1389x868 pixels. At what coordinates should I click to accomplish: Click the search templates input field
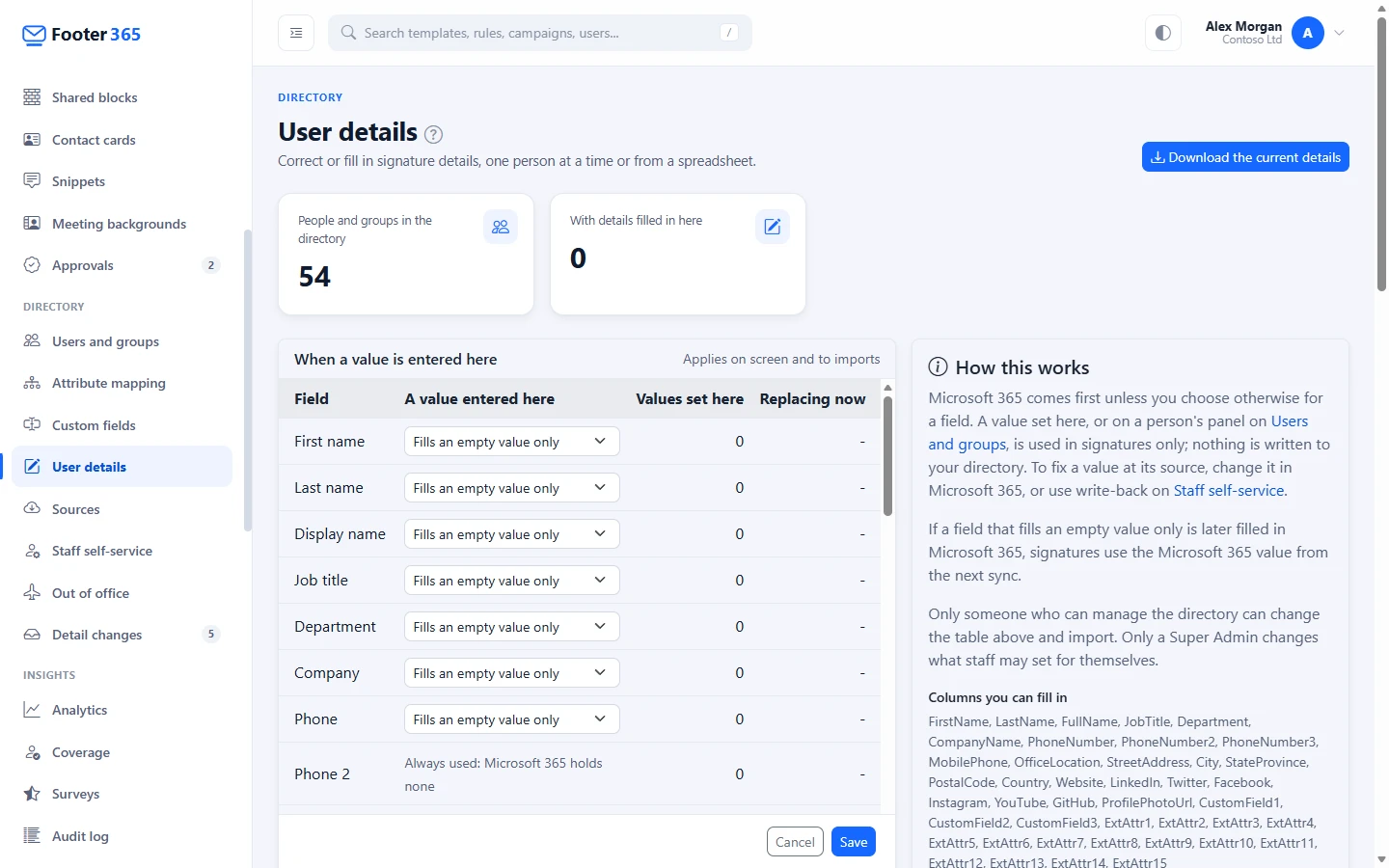[540, 33]
